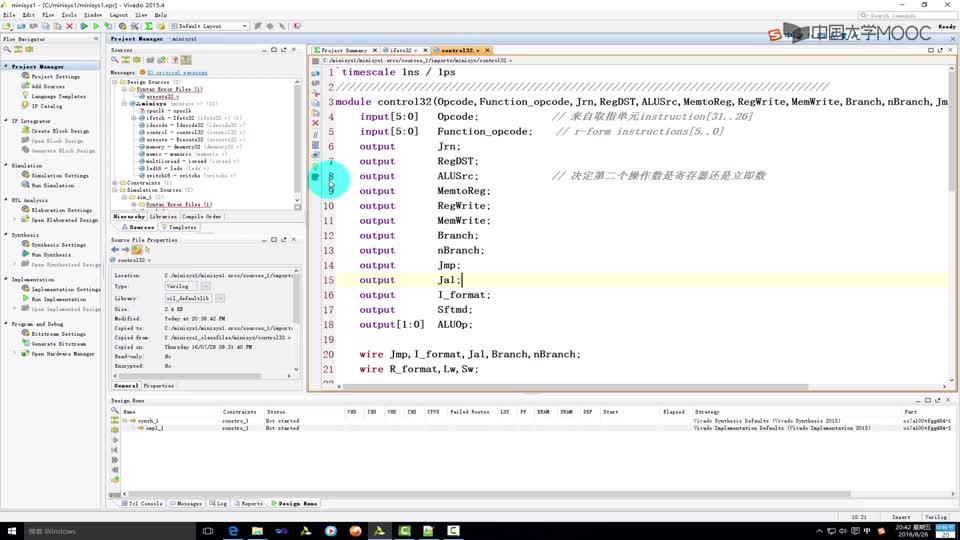Viewport: 960px width, 540px height.
Task: Click the scissors cut icon in editor sidebar
Action: point(315,93)
